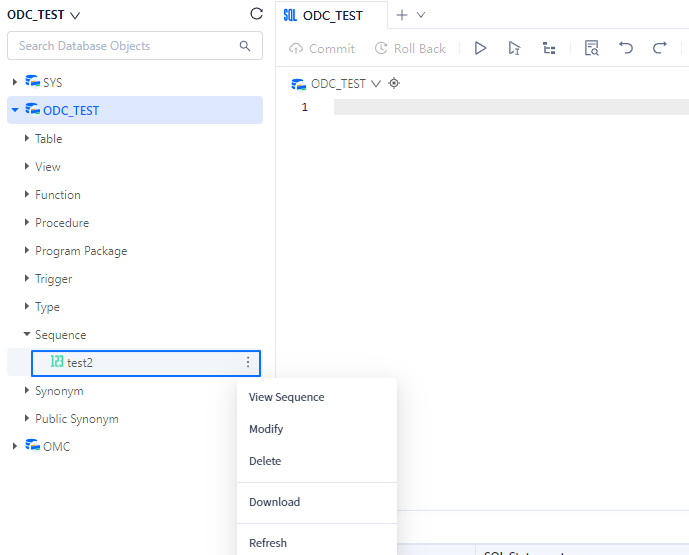The height and width of the screenshot is (555, 689).
Task: Expand the SYS schema node
Action: pos(15,82)
